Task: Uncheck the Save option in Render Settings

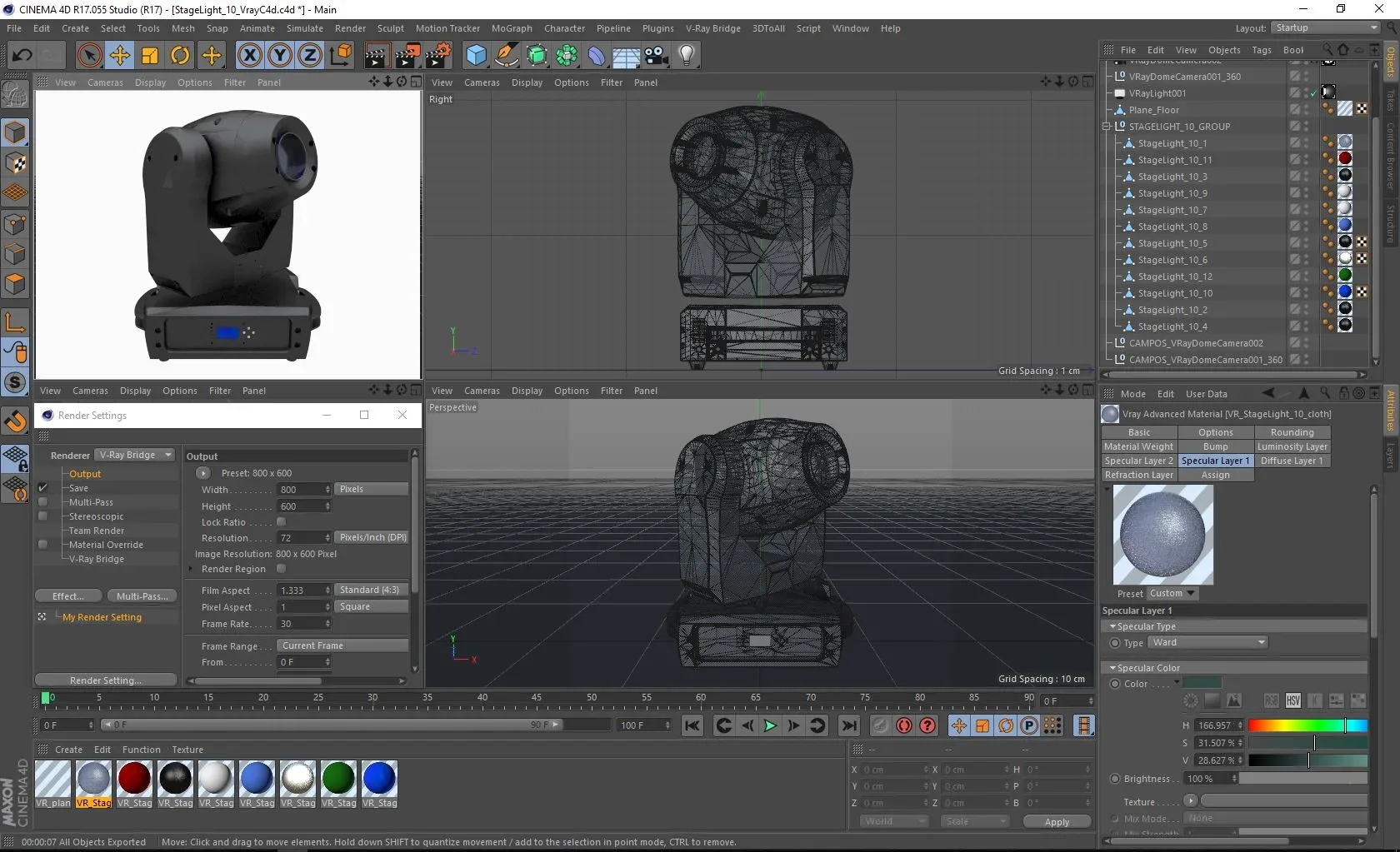Action: [43, 488]
